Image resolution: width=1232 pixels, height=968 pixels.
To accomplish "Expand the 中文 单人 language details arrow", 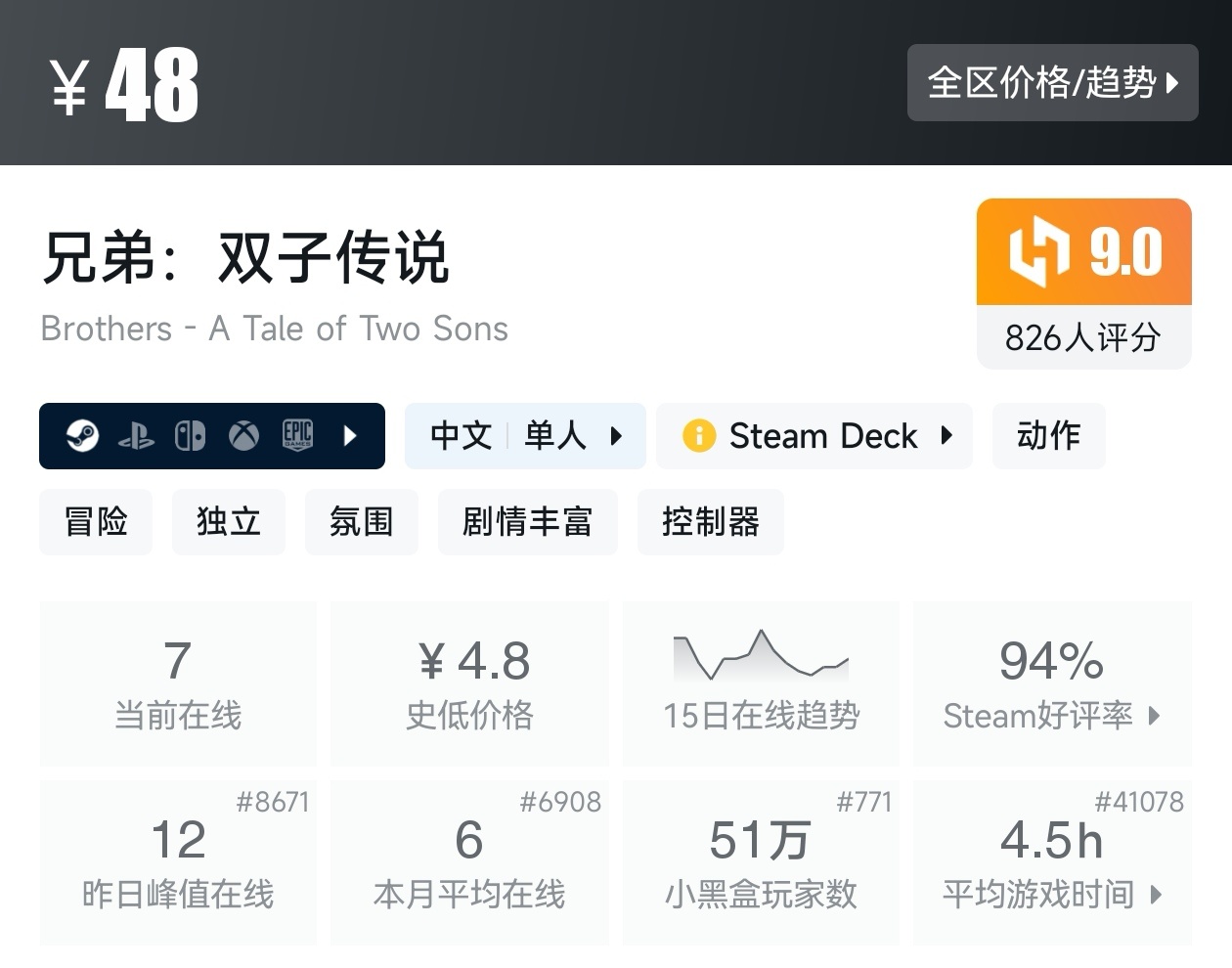I will pyautogui.click(x=616, y=436).
